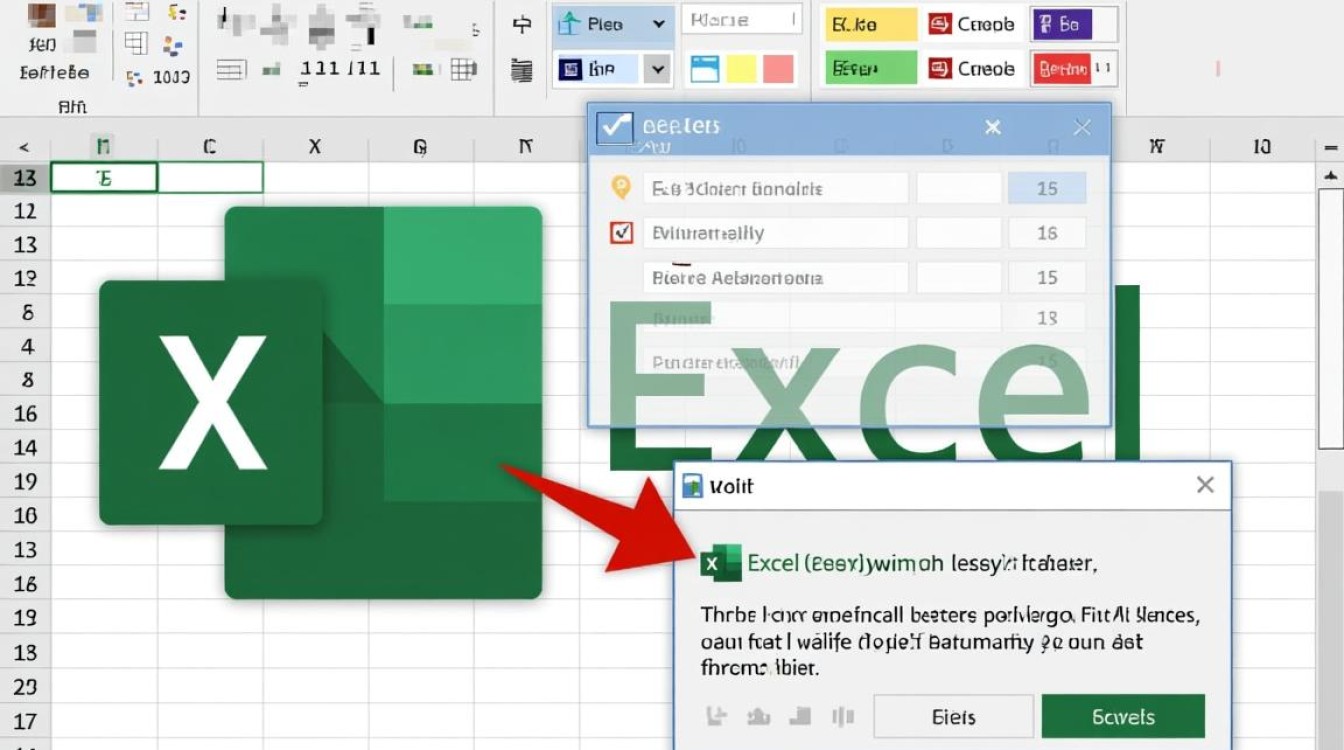Click the value '13' in the Beelers dialog

pos(1047,318)
